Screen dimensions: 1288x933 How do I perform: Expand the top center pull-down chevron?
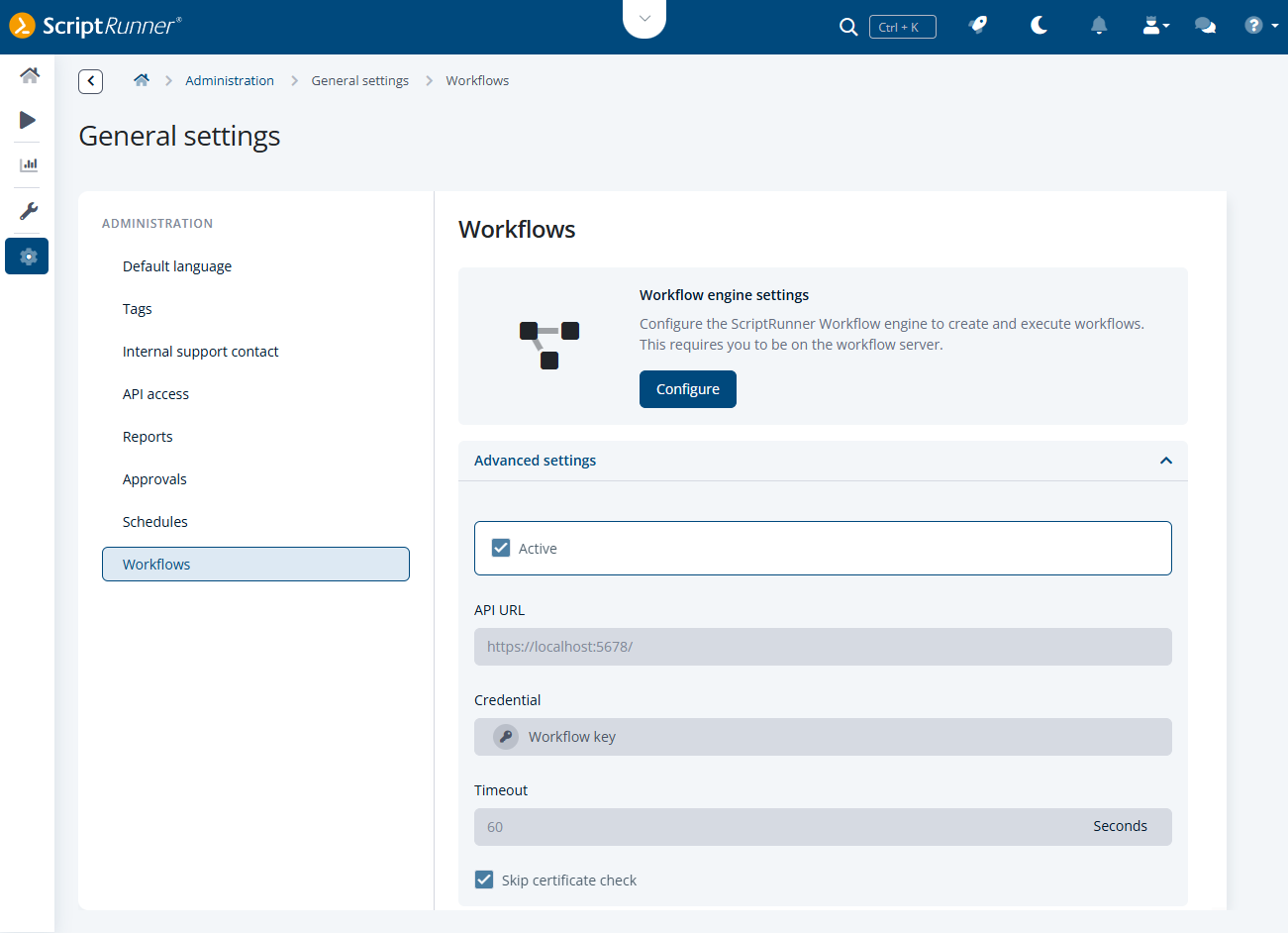[x=644, y=19]
